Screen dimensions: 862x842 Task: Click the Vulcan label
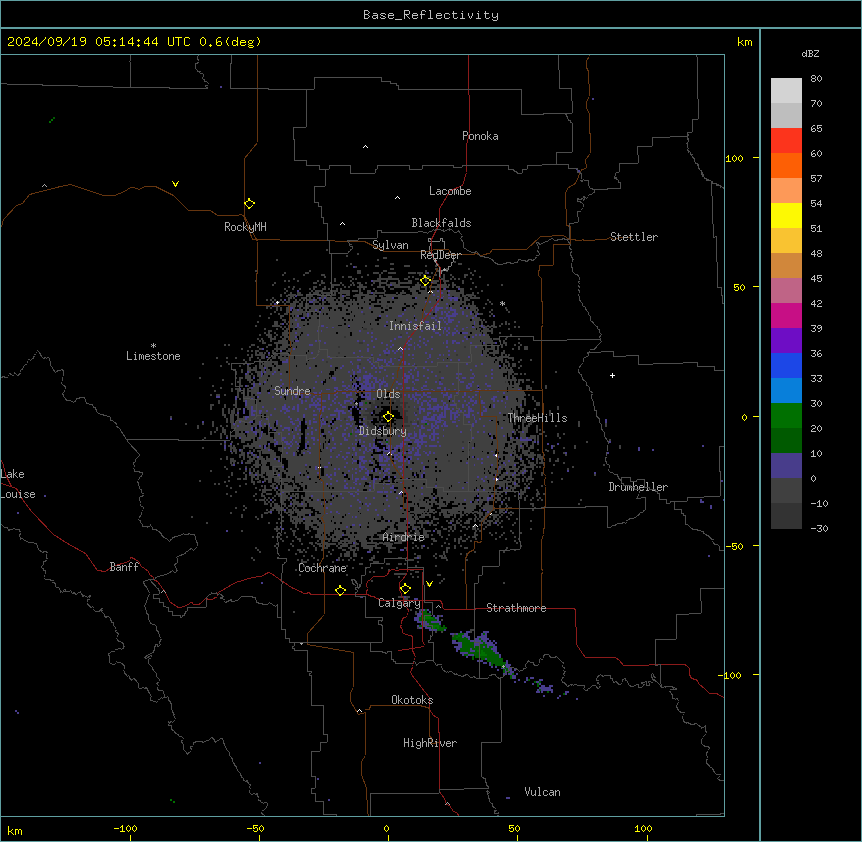543,792
